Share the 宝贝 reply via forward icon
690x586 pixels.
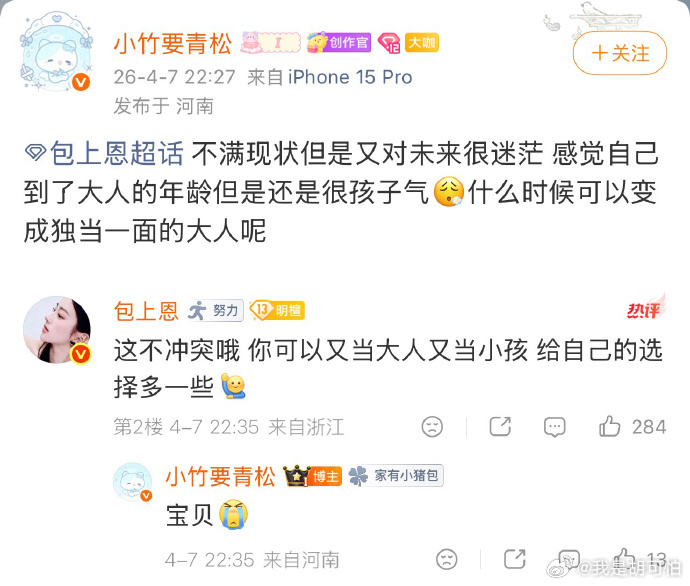tap(514, 559)
